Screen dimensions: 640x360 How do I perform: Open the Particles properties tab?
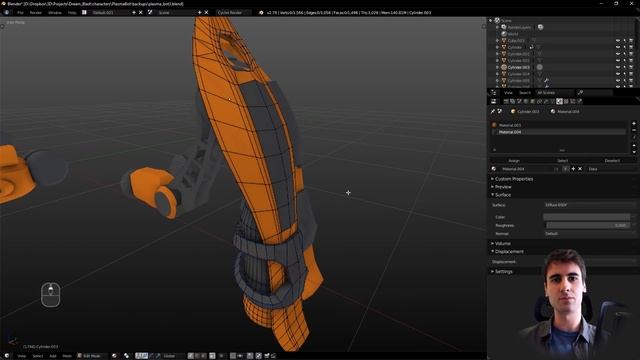(x=572, y=101)
